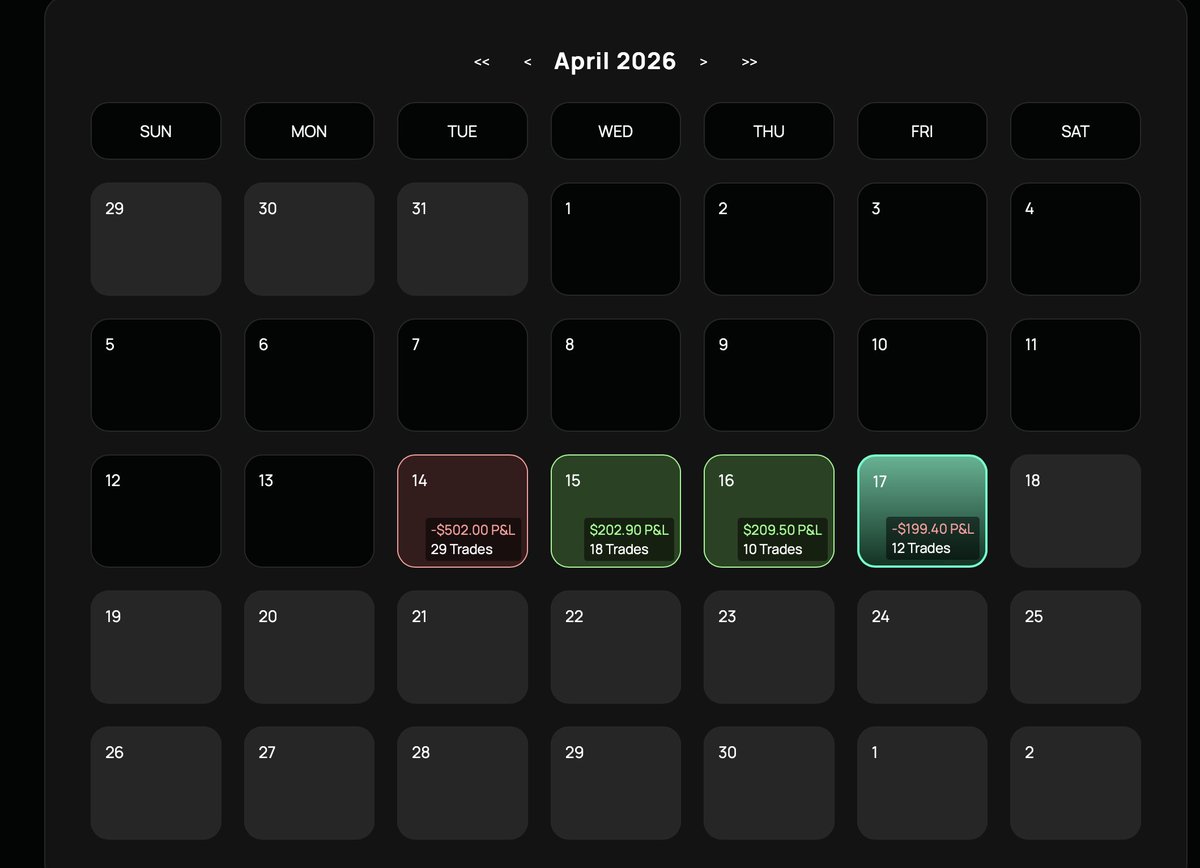Click the 12 Trades label

(921, 548)
